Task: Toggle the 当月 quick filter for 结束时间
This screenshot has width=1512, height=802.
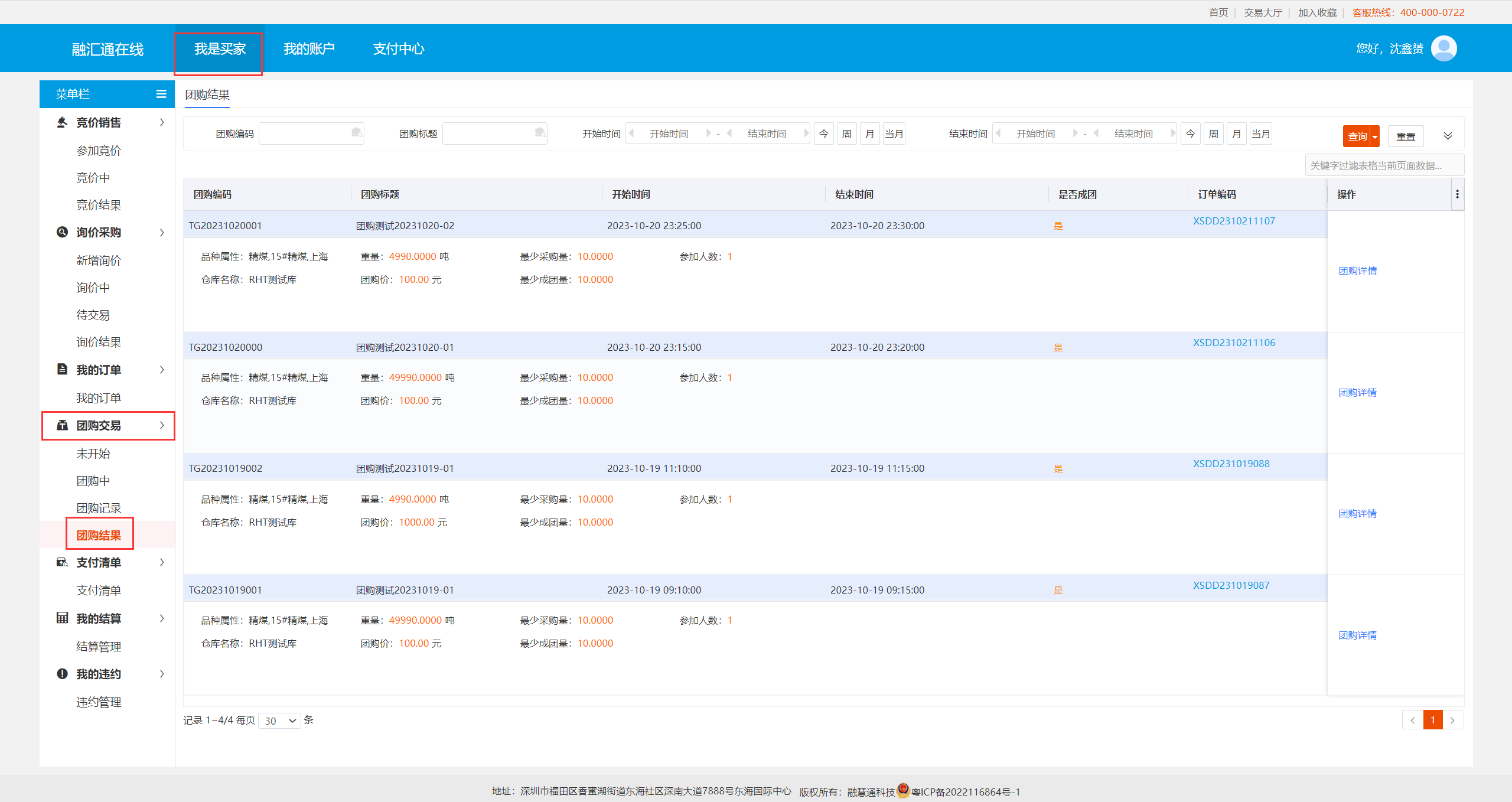Action: 1260,134
